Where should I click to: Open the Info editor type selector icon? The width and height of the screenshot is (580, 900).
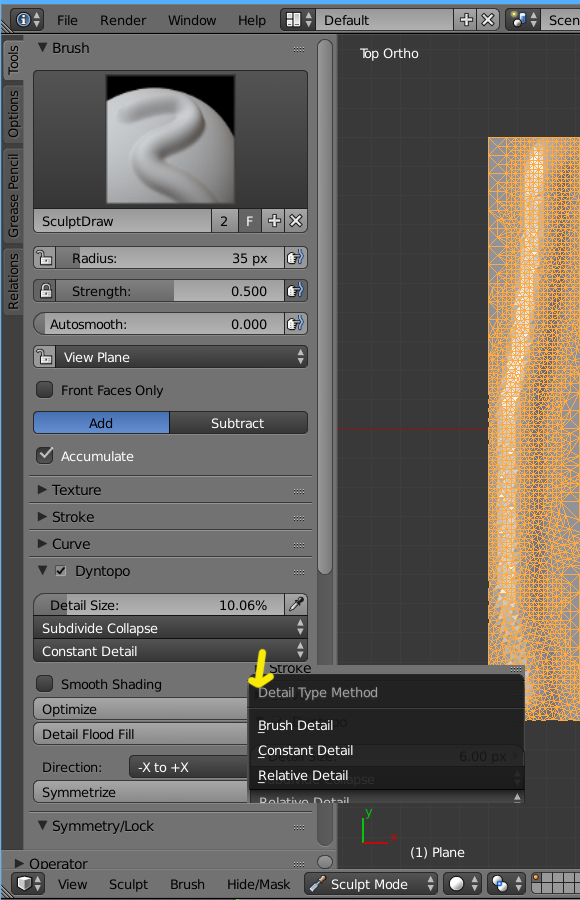(x=28, y=20)
